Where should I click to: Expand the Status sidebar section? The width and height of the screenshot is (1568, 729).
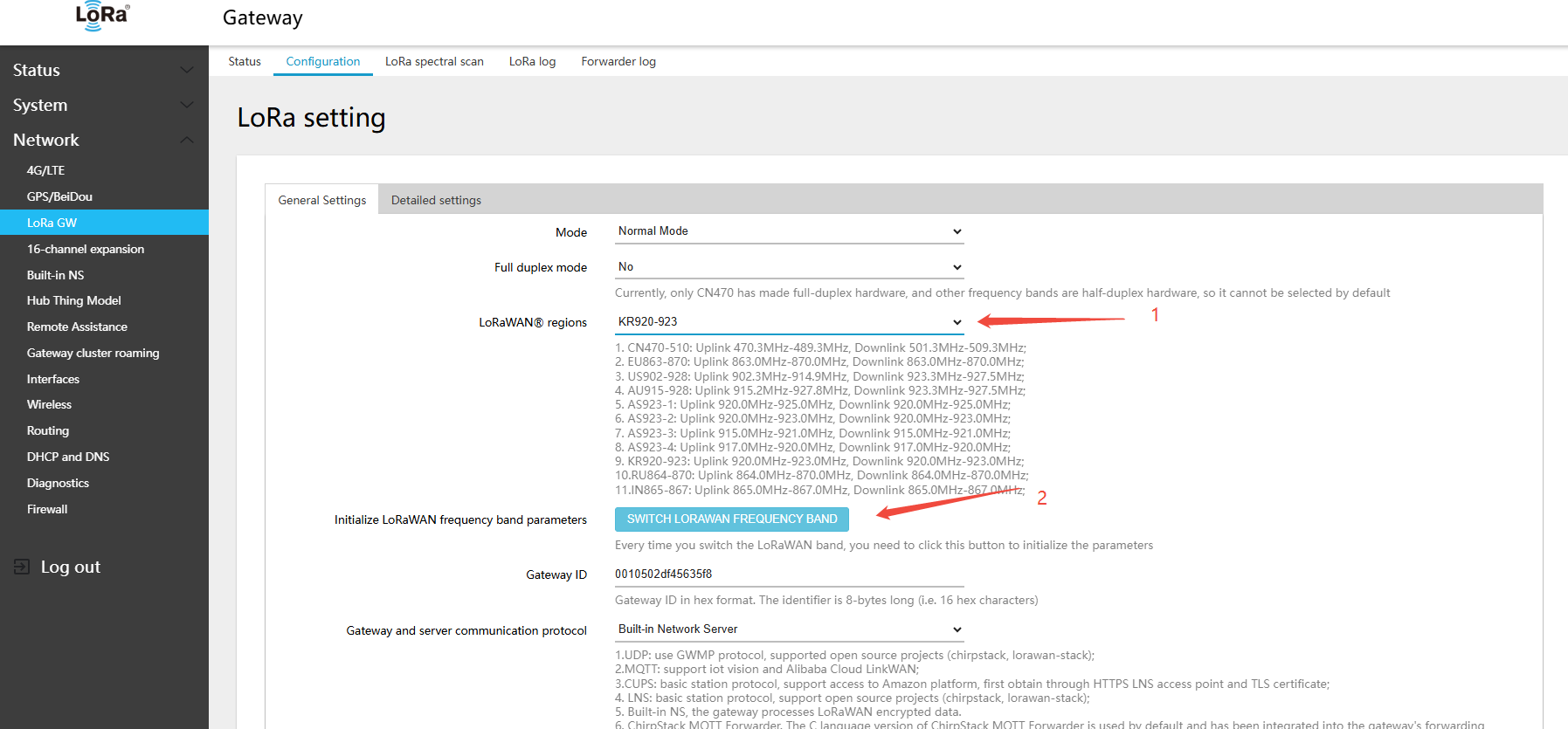pyautogui.click(x=104, y=70)
